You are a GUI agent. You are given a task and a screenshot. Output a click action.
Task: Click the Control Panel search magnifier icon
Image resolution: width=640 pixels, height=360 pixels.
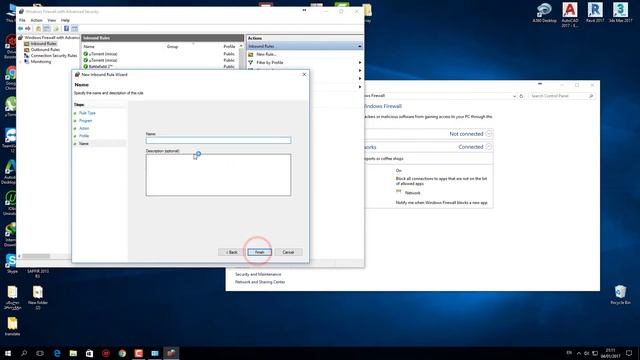pyautogui.click(x=591, y=96)
